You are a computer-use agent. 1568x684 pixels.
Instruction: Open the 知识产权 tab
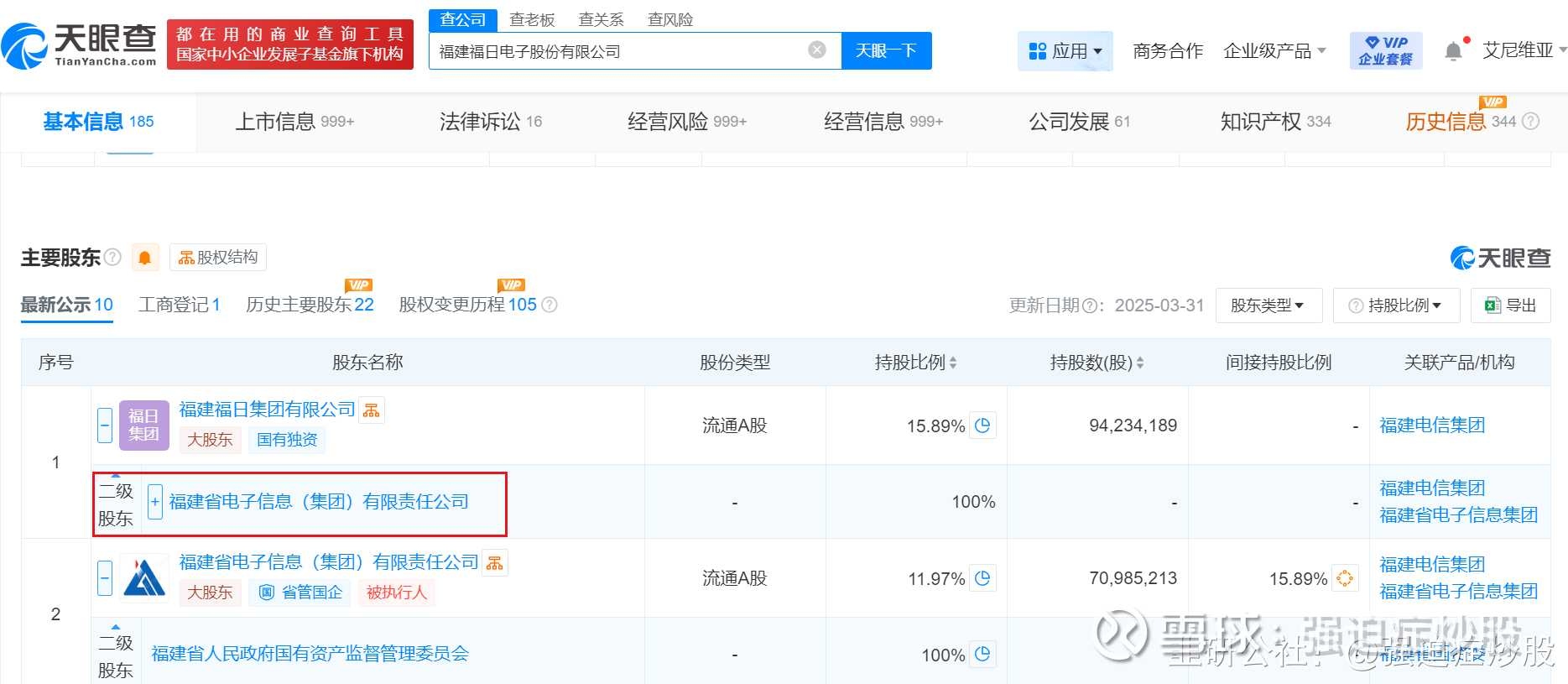click(x=1276, y=122)
